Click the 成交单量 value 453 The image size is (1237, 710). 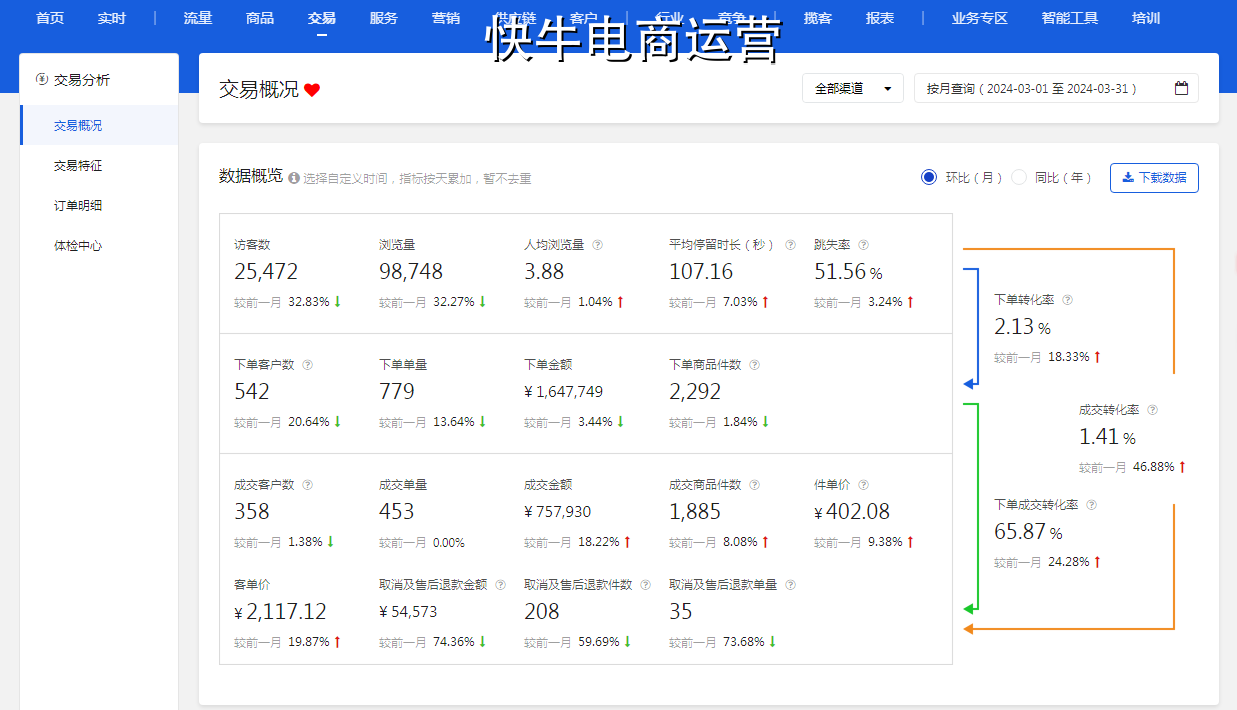(x=397, y=512)
